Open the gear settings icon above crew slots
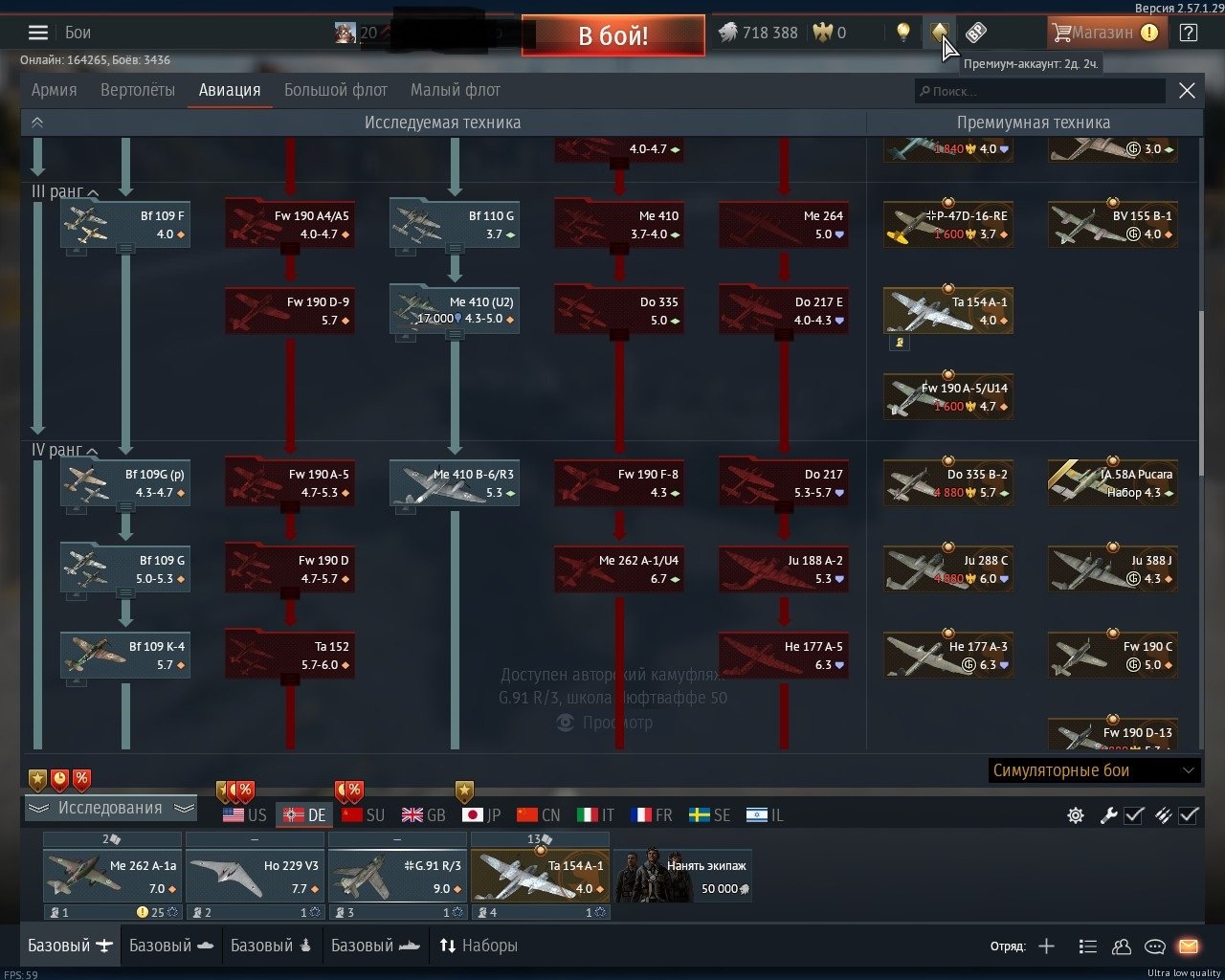Viewport: 1225px width, 980px height. pyautogui.click(x=1076, y=815)
